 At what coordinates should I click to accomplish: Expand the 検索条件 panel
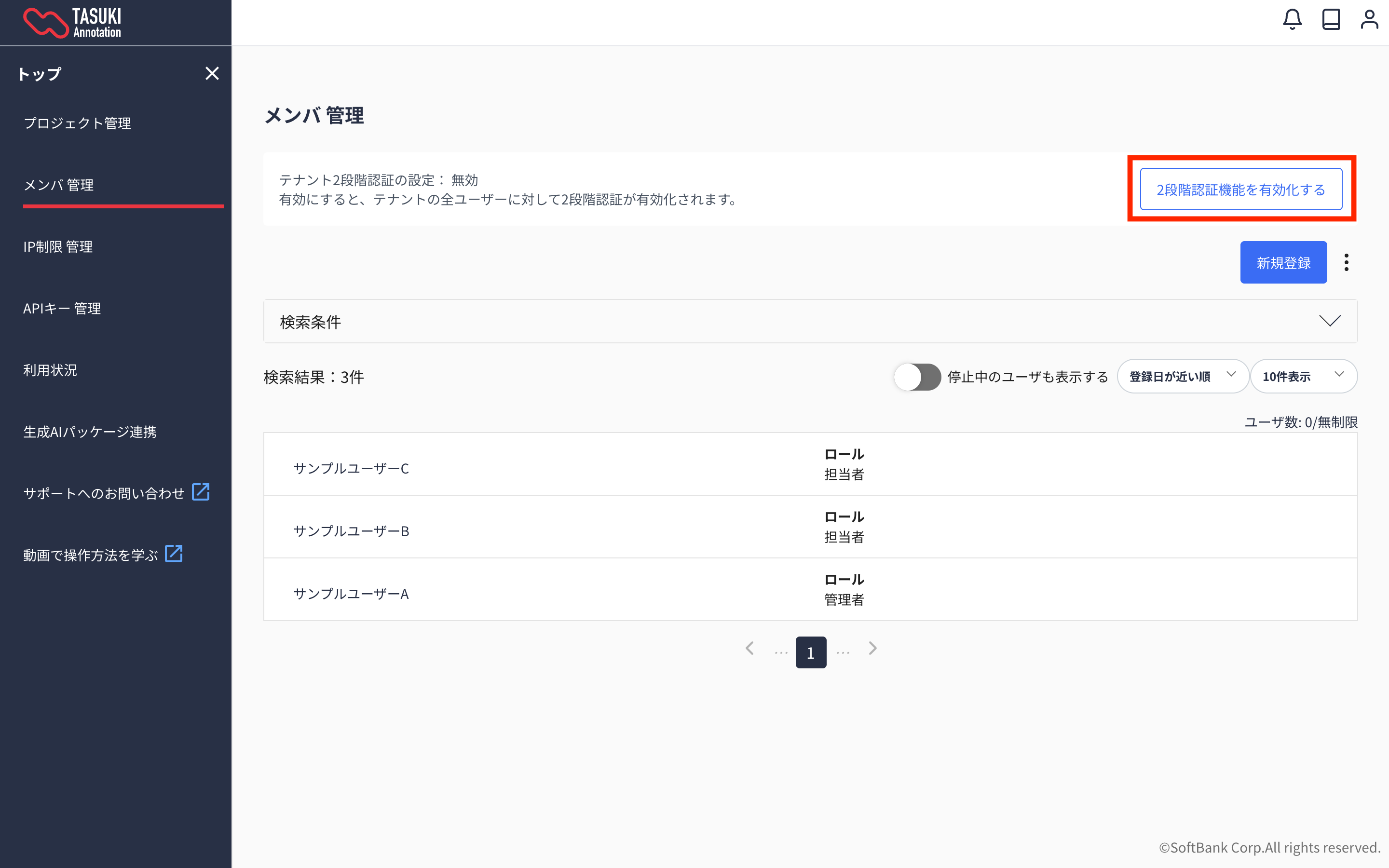coord(1329,321)
